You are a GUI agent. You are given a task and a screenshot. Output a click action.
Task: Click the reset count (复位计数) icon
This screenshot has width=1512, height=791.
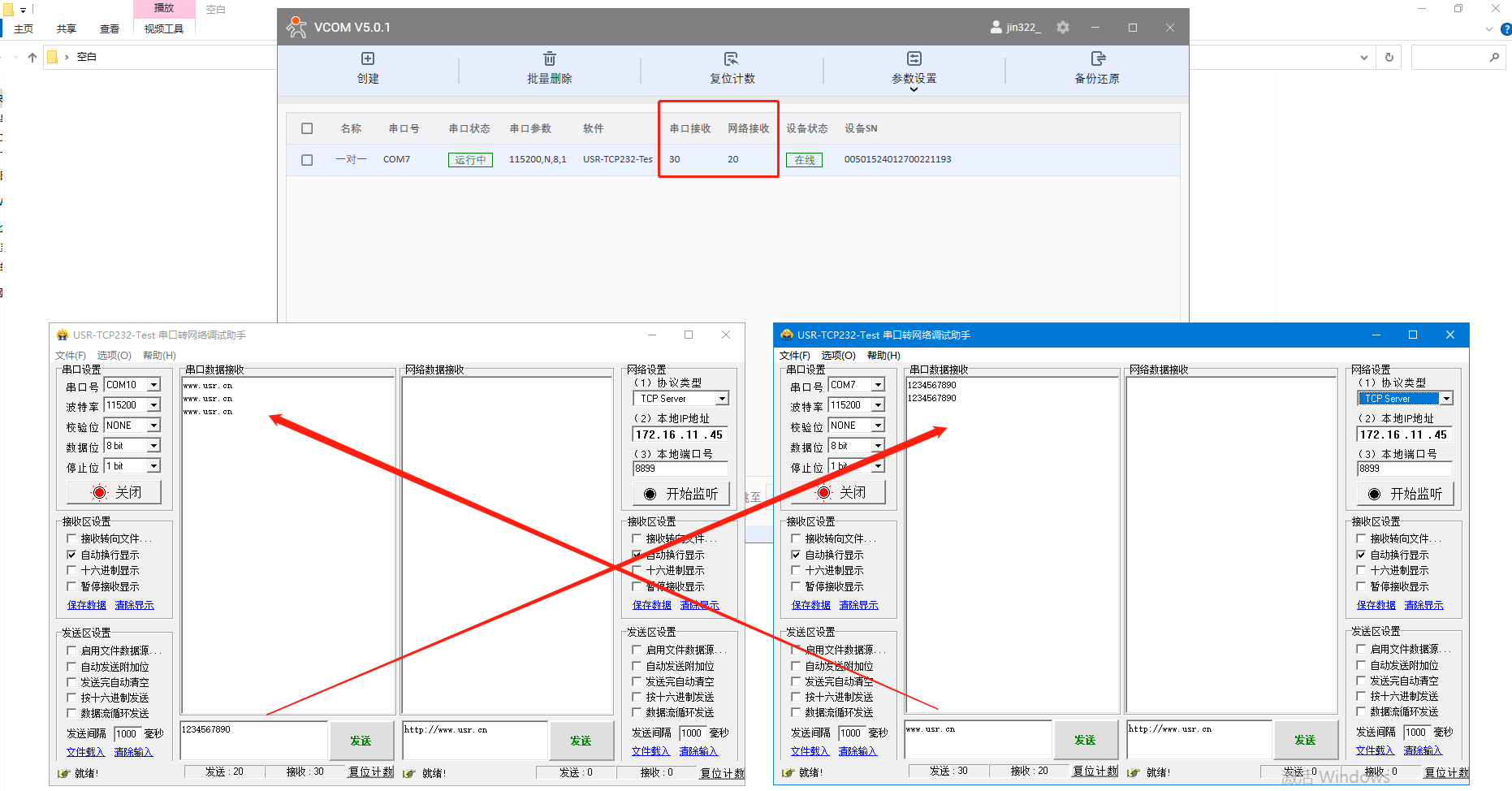point(732,59)
